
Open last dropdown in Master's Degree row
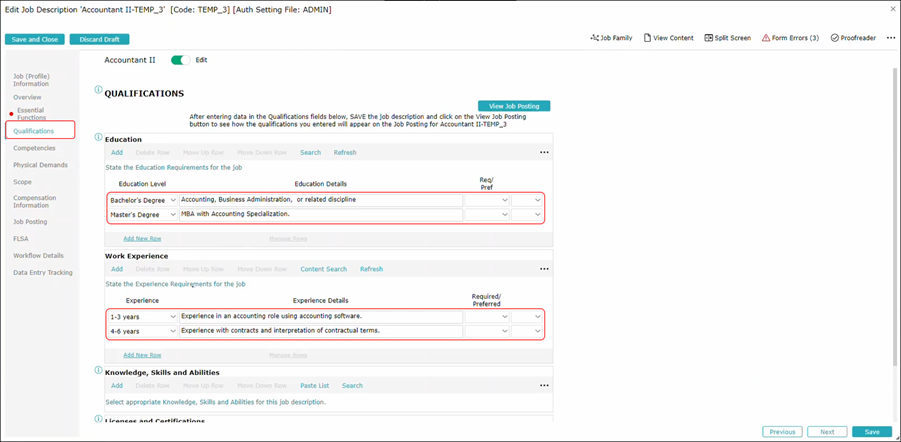[527, 214]
